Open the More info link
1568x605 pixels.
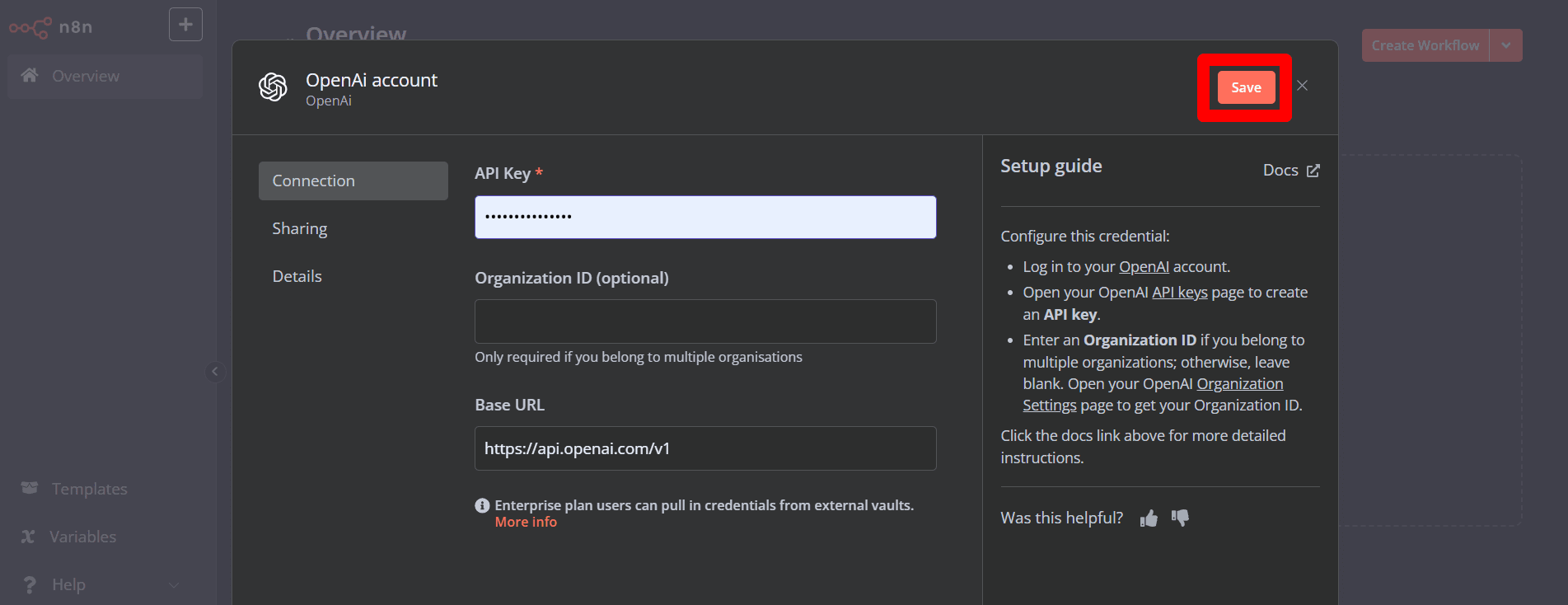click(526, 523)
